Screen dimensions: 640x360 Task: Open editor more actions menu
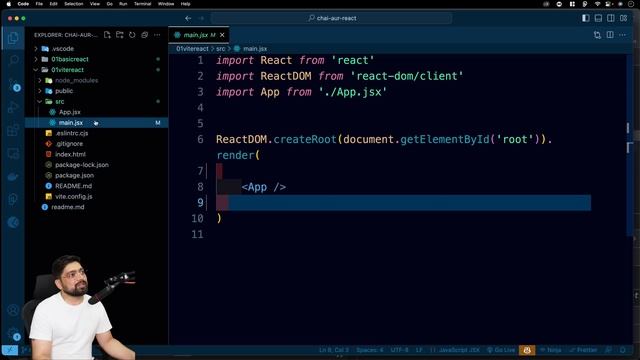[622, 35]
